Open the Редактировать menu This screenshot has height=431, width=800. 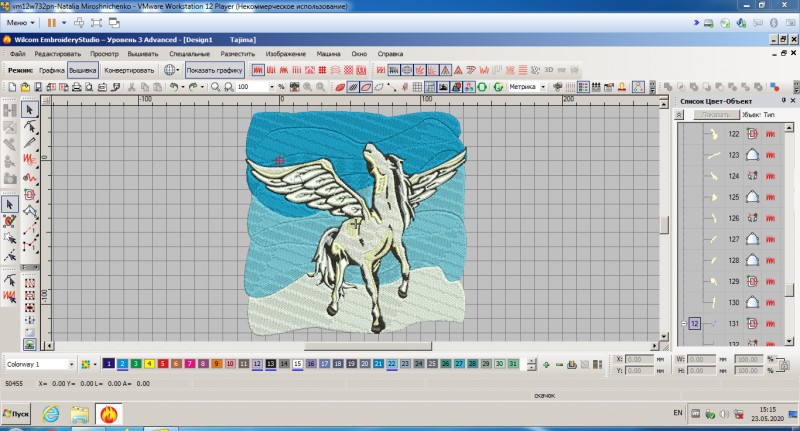(x=58, y=54)
